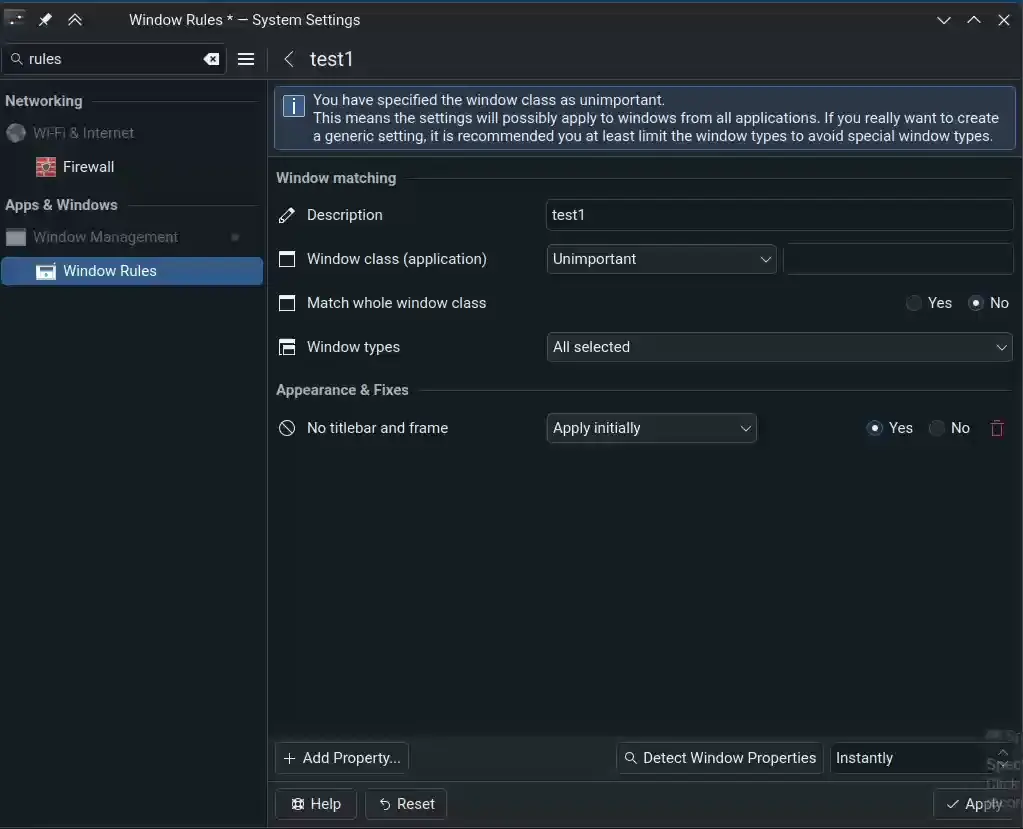Open Window Rules in the sidebar

[132, 271]
